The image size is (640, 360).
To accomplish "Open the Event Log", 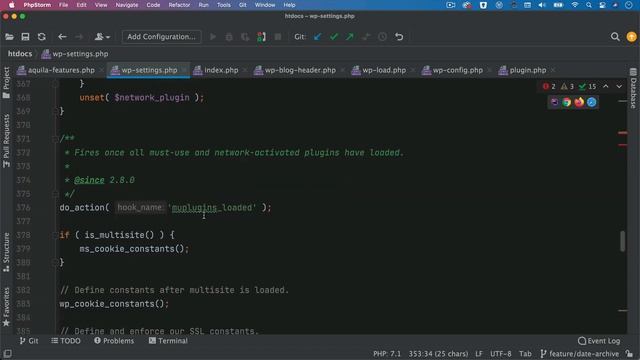I will [x=599, y=341].
